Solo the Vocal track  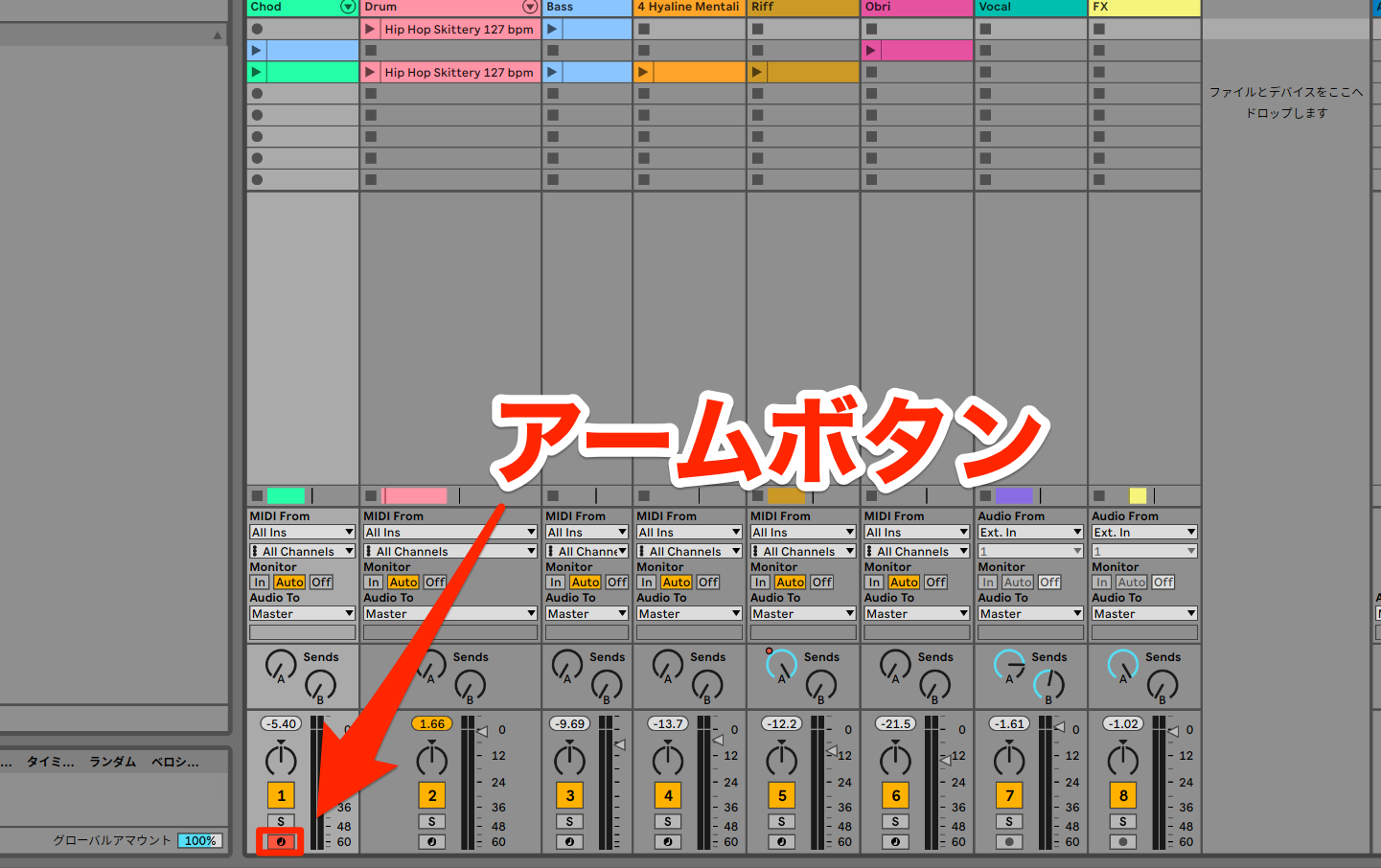point(1009,822)
